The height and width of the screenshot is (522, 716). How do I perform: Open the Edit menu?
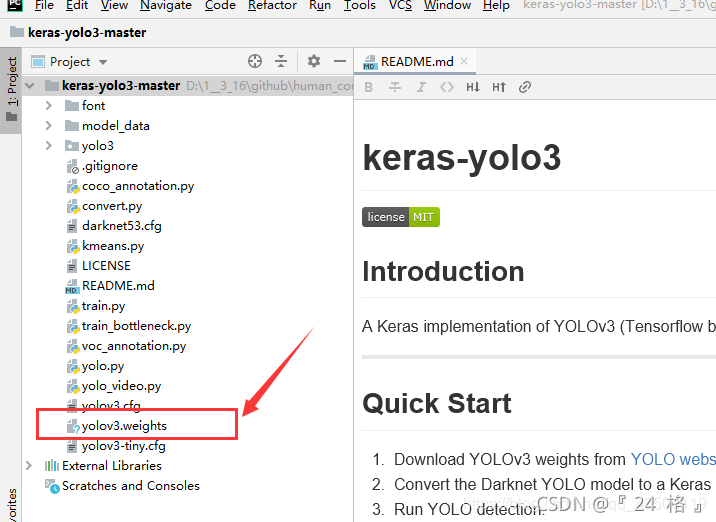coord(77,5)
